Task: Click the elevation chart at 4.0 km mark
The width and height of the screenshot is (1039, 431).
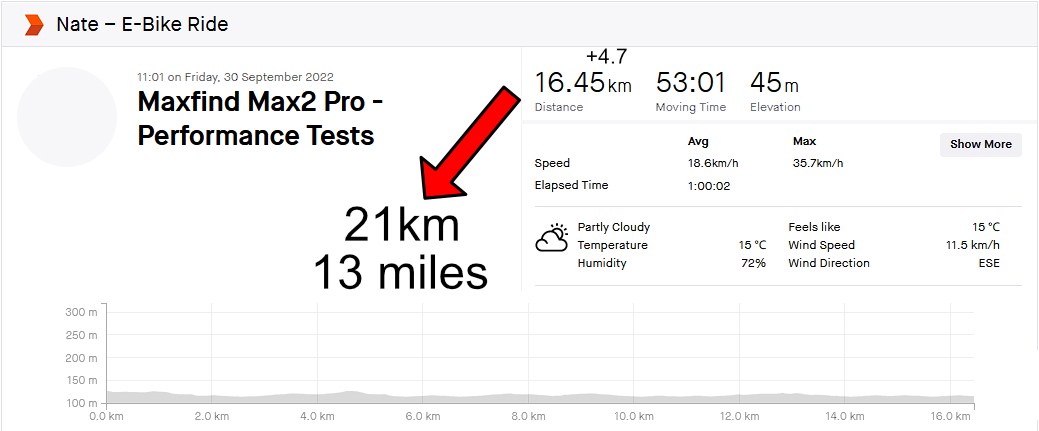Action: pos(317,397)
